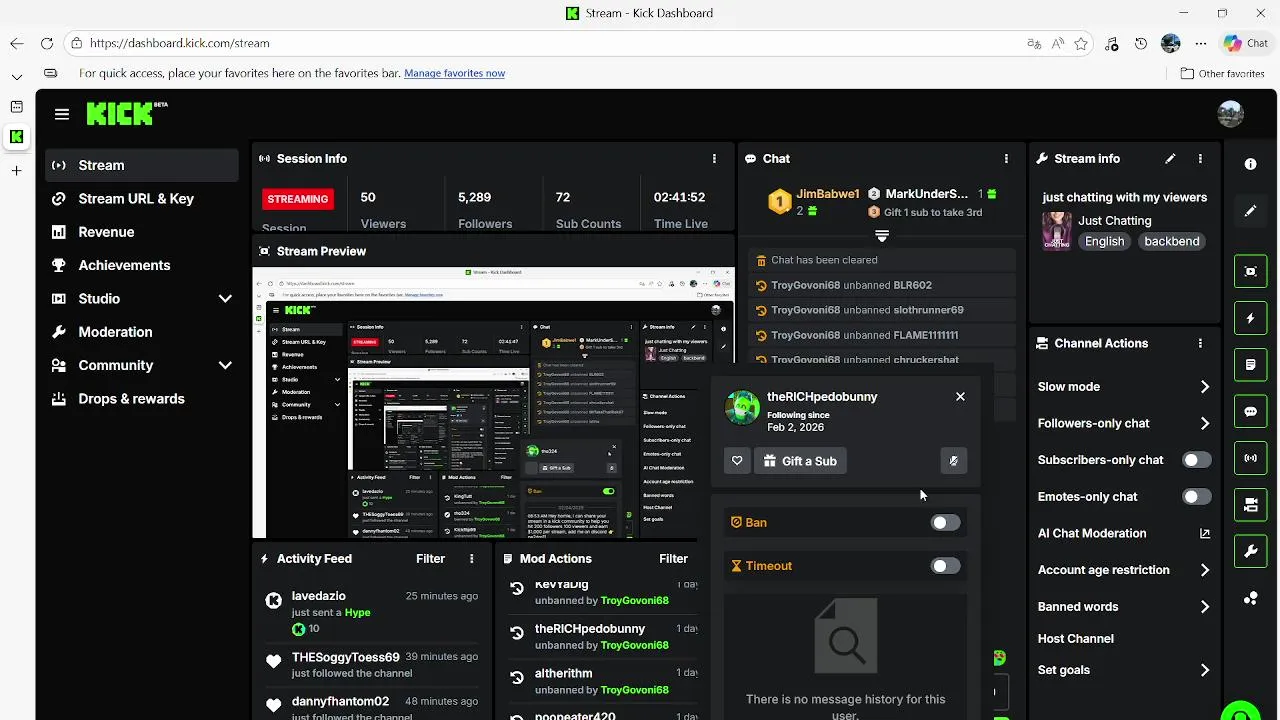Refresh the browser page
The width and height of the screenshot is (1280, 720).
click(x=46, y=43)
